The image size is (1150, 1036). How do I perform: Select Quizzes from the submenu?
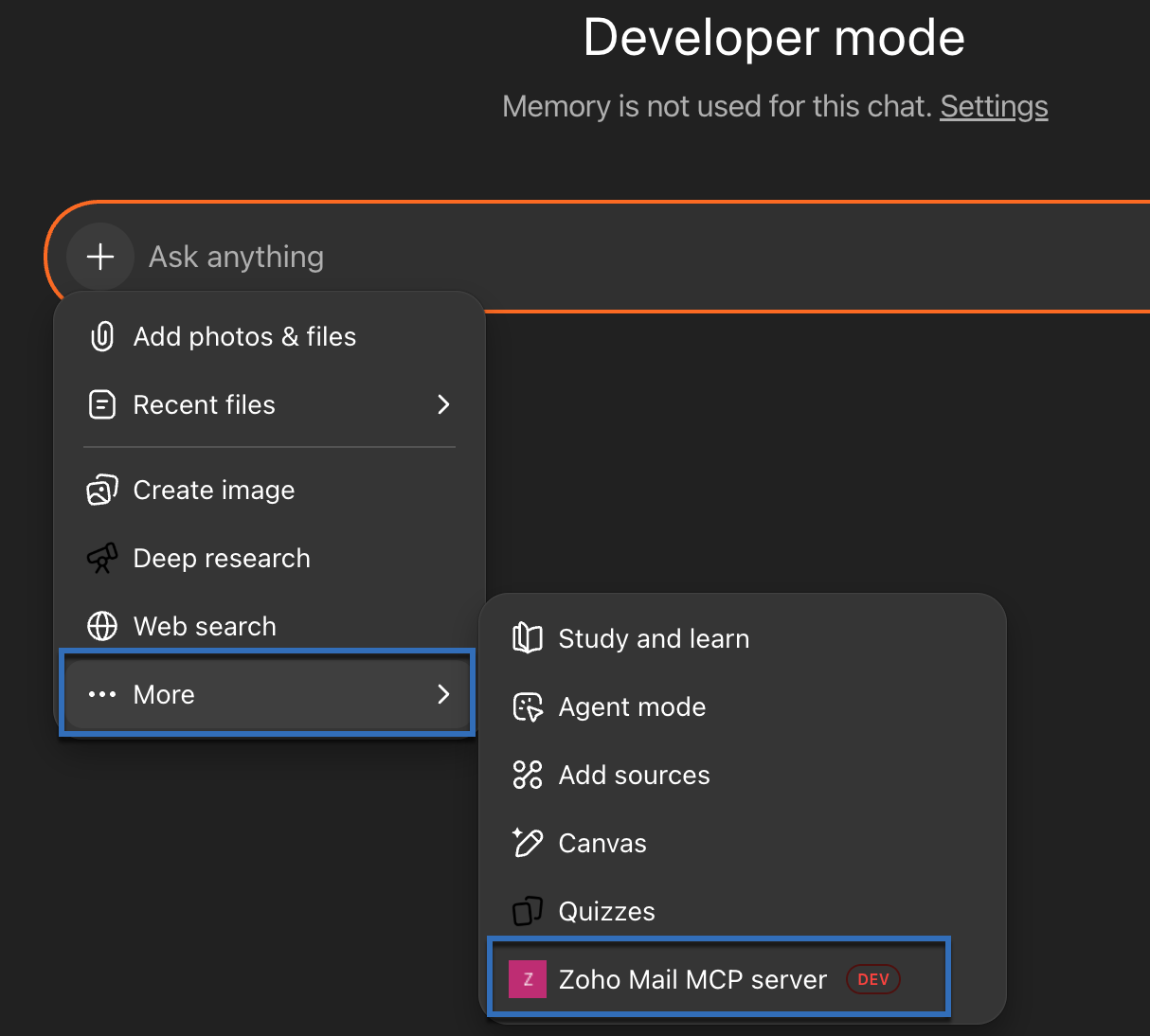point(743,911)
